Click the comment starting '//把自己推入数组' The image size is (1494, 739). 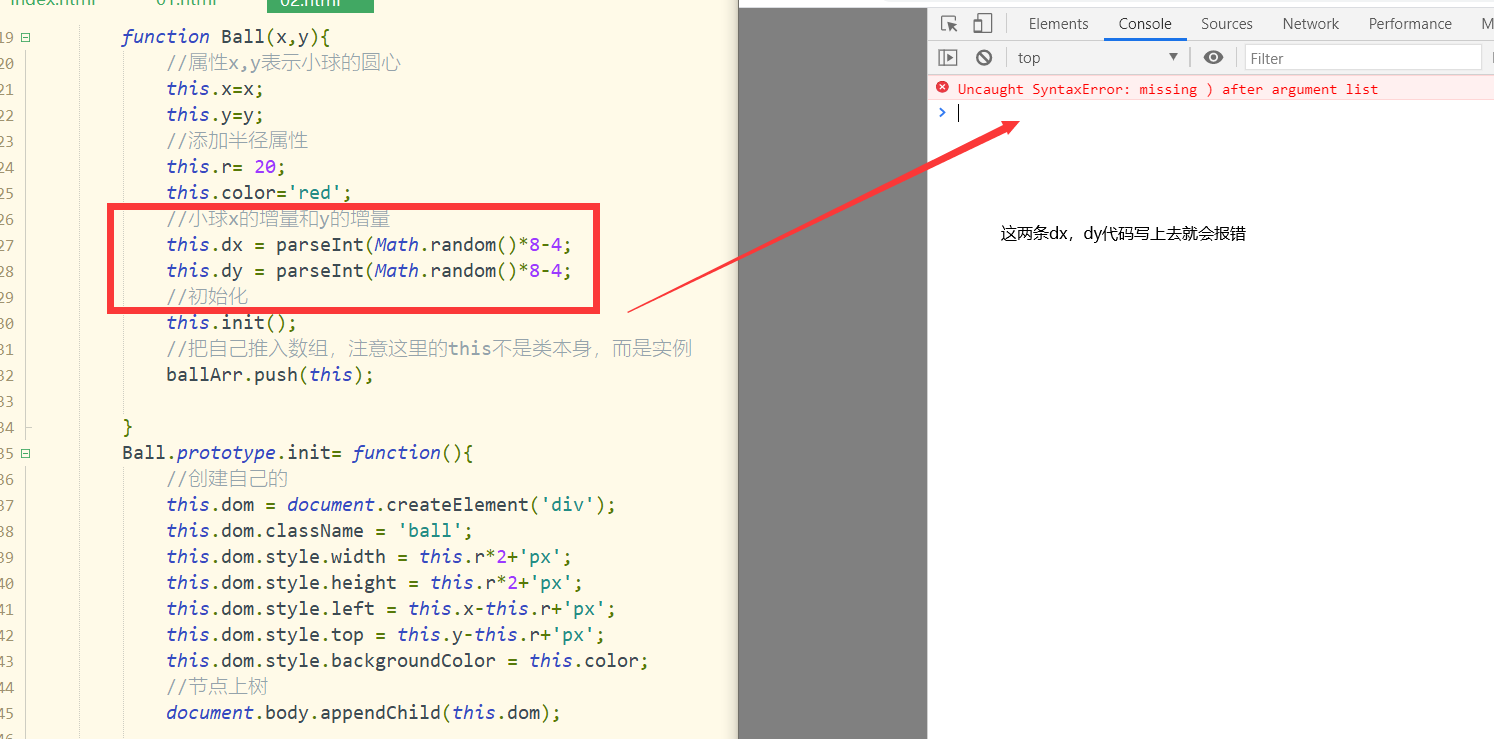pyautogui.click(x=429, y=349)
